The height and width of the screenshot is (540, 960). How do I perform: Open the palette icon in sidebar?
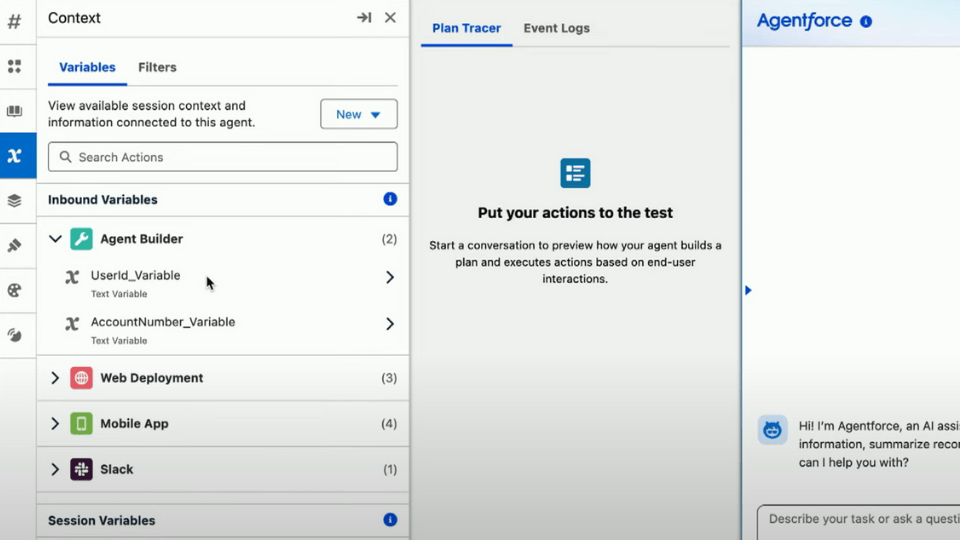14,290
